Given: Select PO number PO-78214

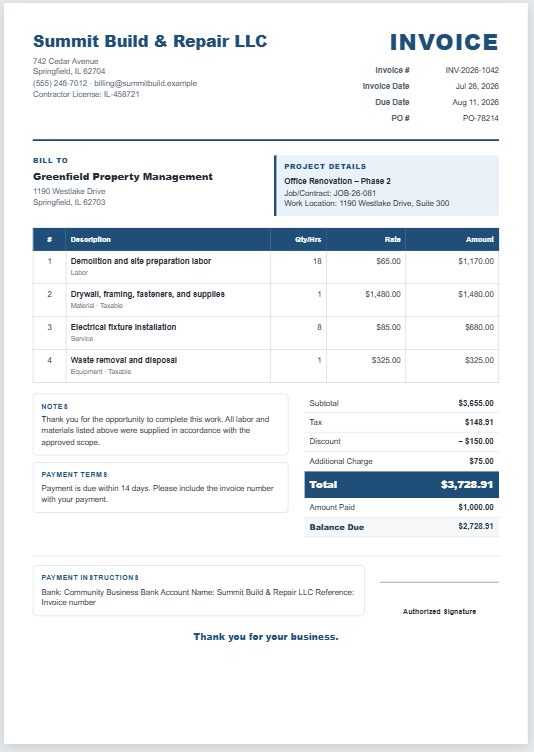Looking at the screenshot, I should 481,118.
